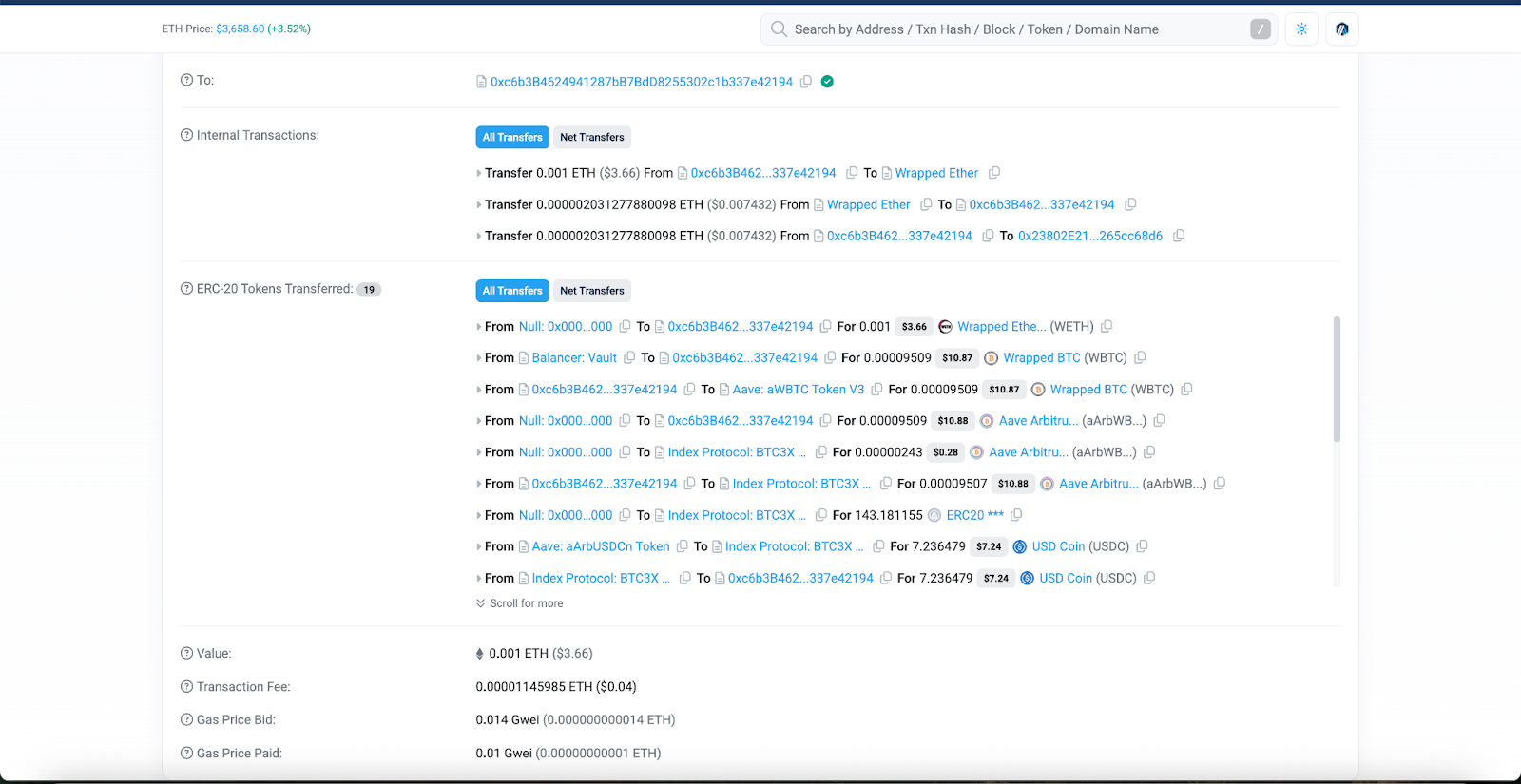This screenshot has width=1521, height=784.
Task: Copy Aave: aWBTC Token V3 address
Action: (x=876, y=390)
